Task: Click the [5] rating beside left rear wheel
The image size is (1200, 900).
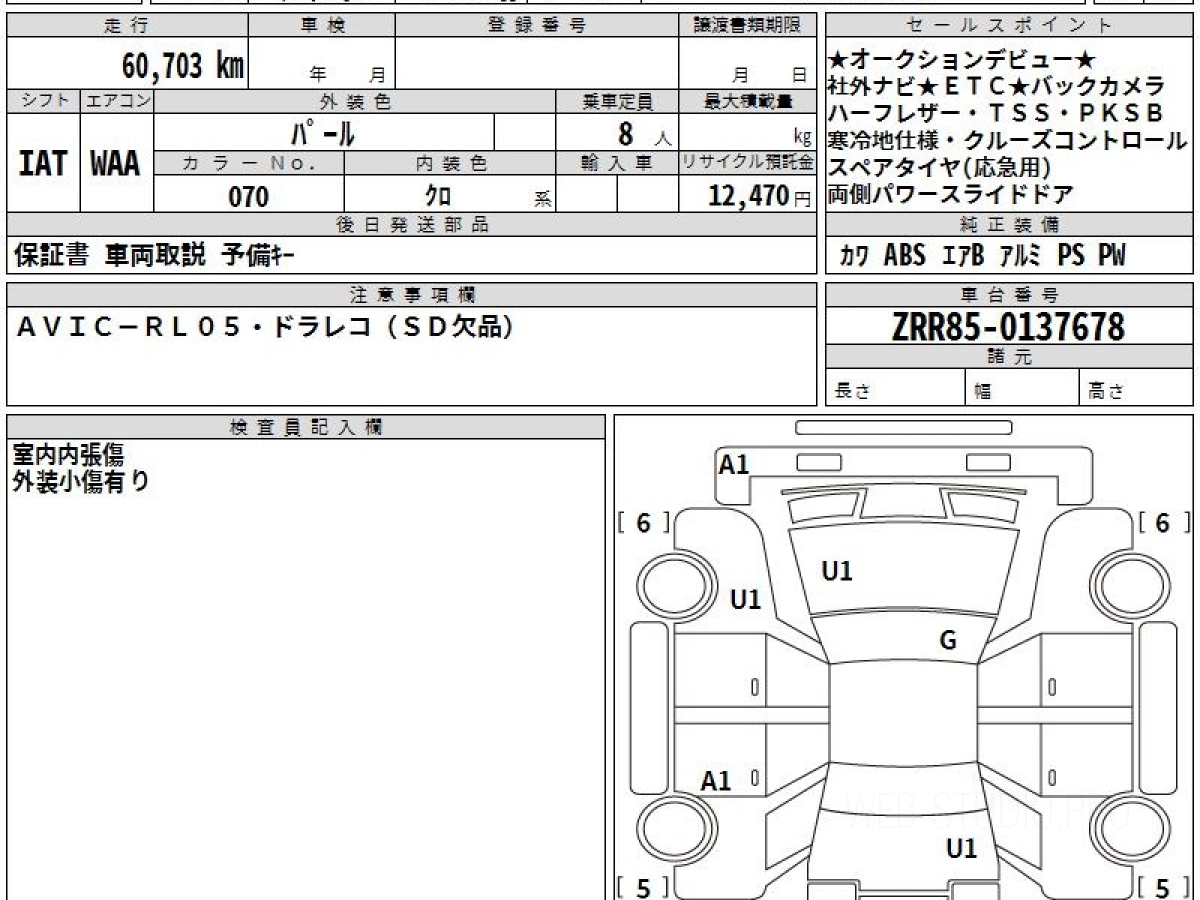Action: pyautogui.click(x=643, y=887)
